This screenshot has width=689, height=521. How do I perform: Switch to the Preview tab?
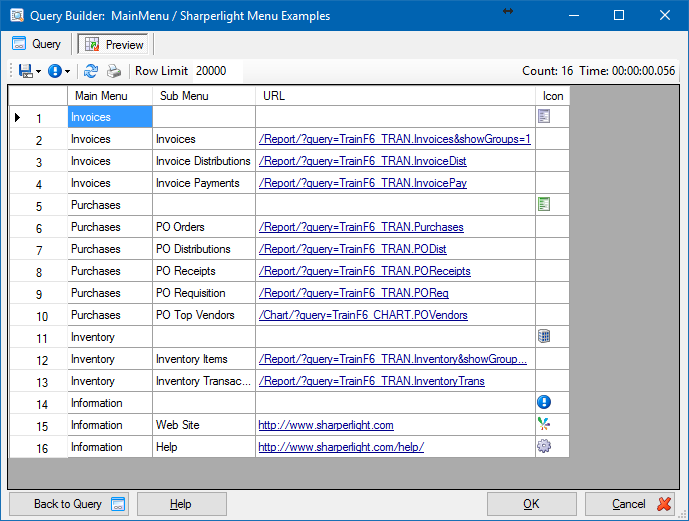(x=113, y=44)
